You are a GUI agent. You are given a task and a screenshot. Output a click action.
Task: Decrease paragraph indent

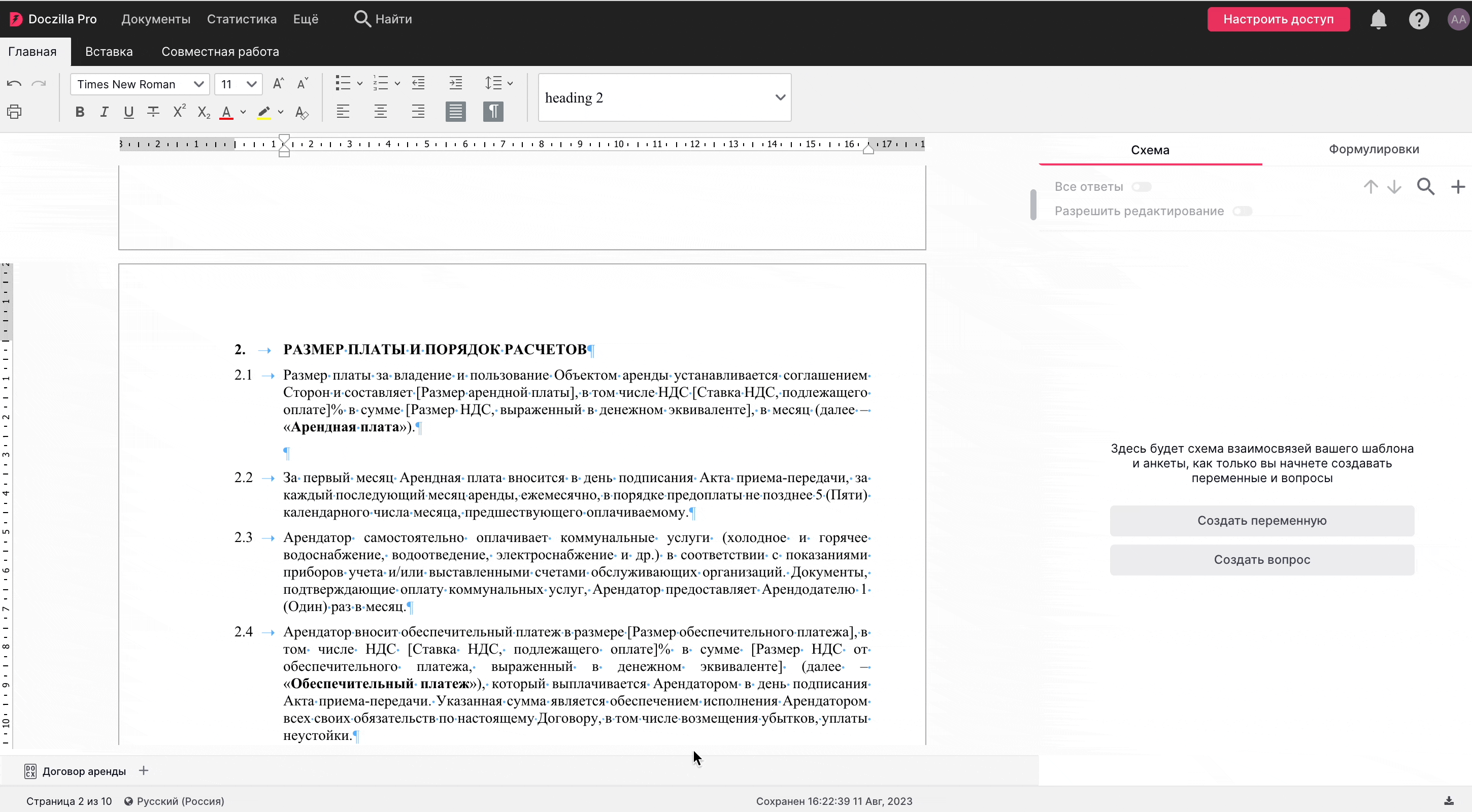(418, 83)
